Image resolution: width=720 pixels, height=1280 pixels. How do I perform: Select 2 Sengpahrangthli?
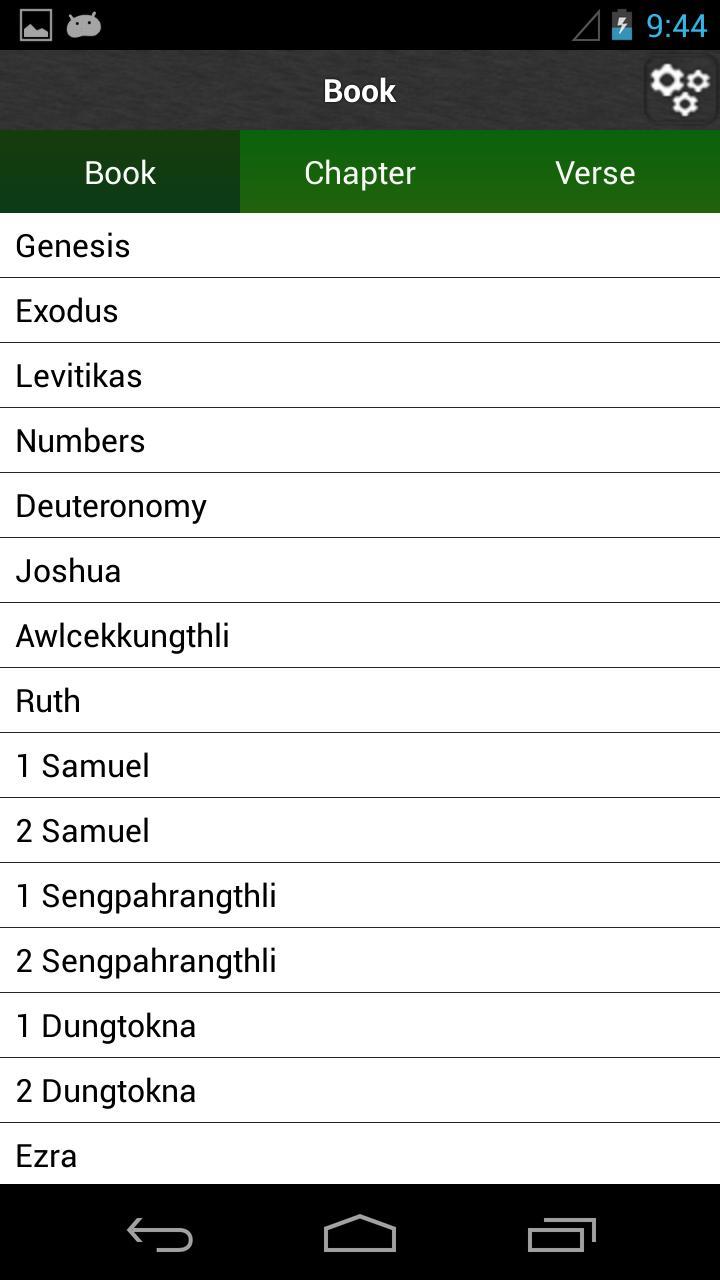point(360,960)
